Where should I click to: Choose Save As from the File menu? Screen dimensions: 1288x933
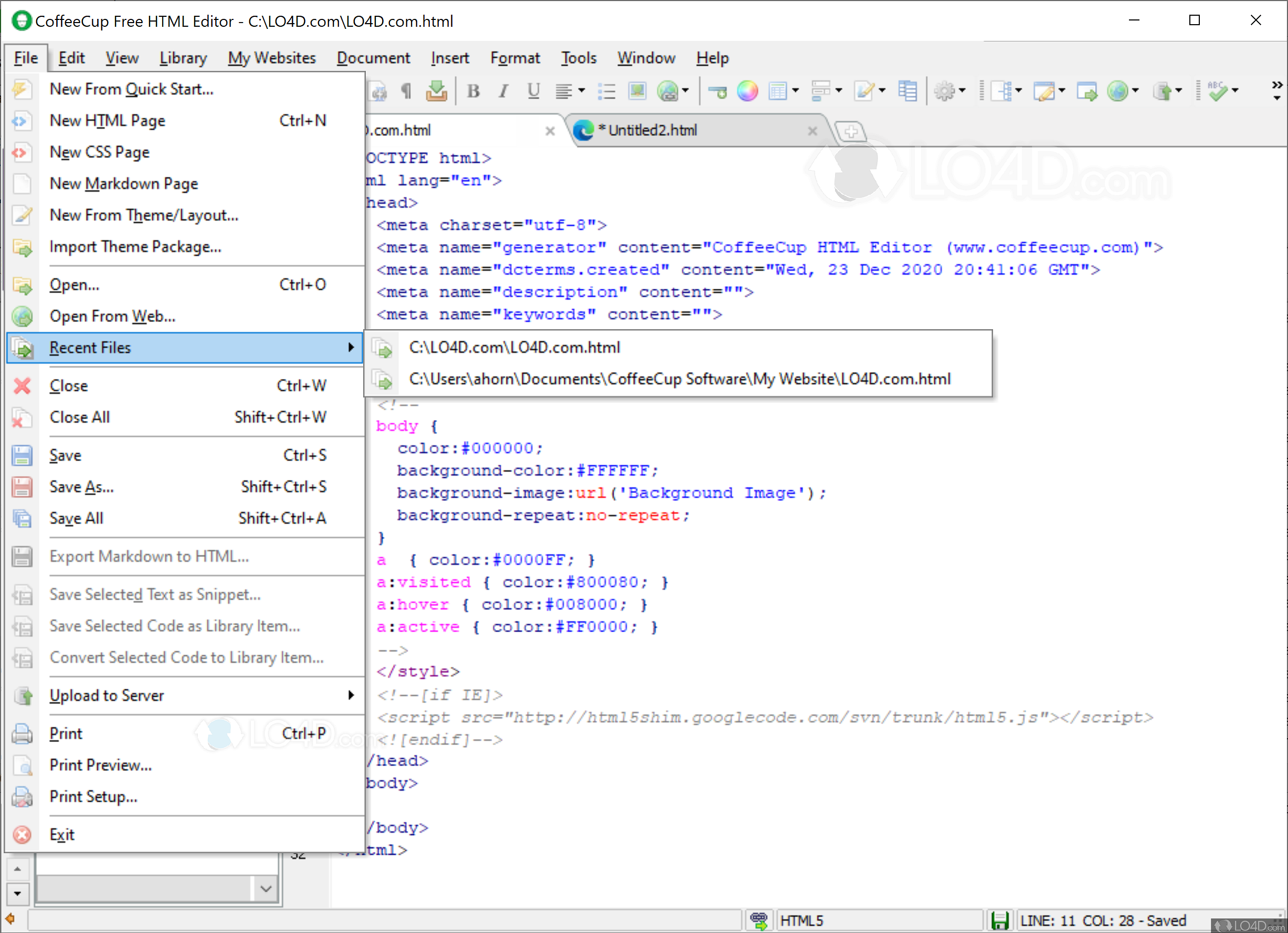point(82,487)
